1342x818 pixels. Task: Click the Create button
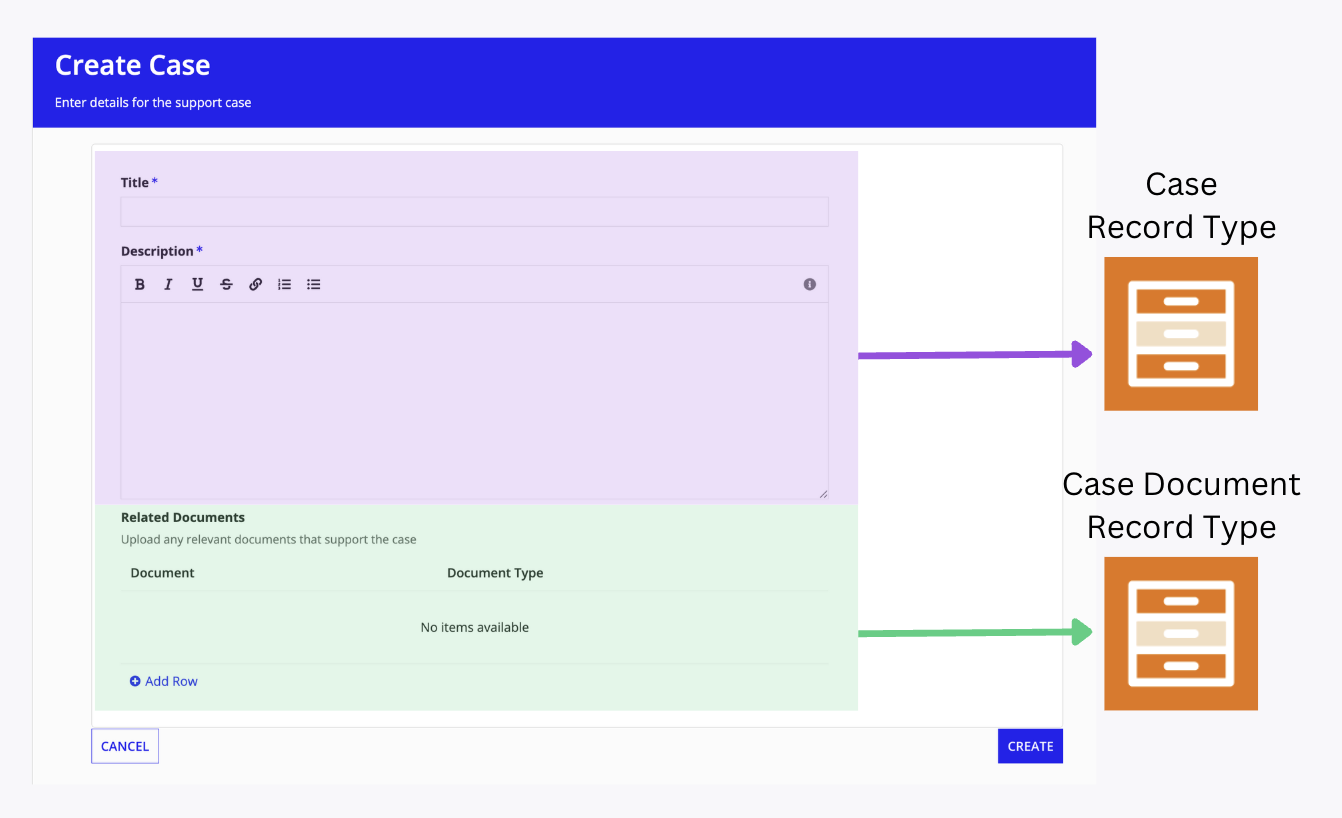coord(1030,746)
